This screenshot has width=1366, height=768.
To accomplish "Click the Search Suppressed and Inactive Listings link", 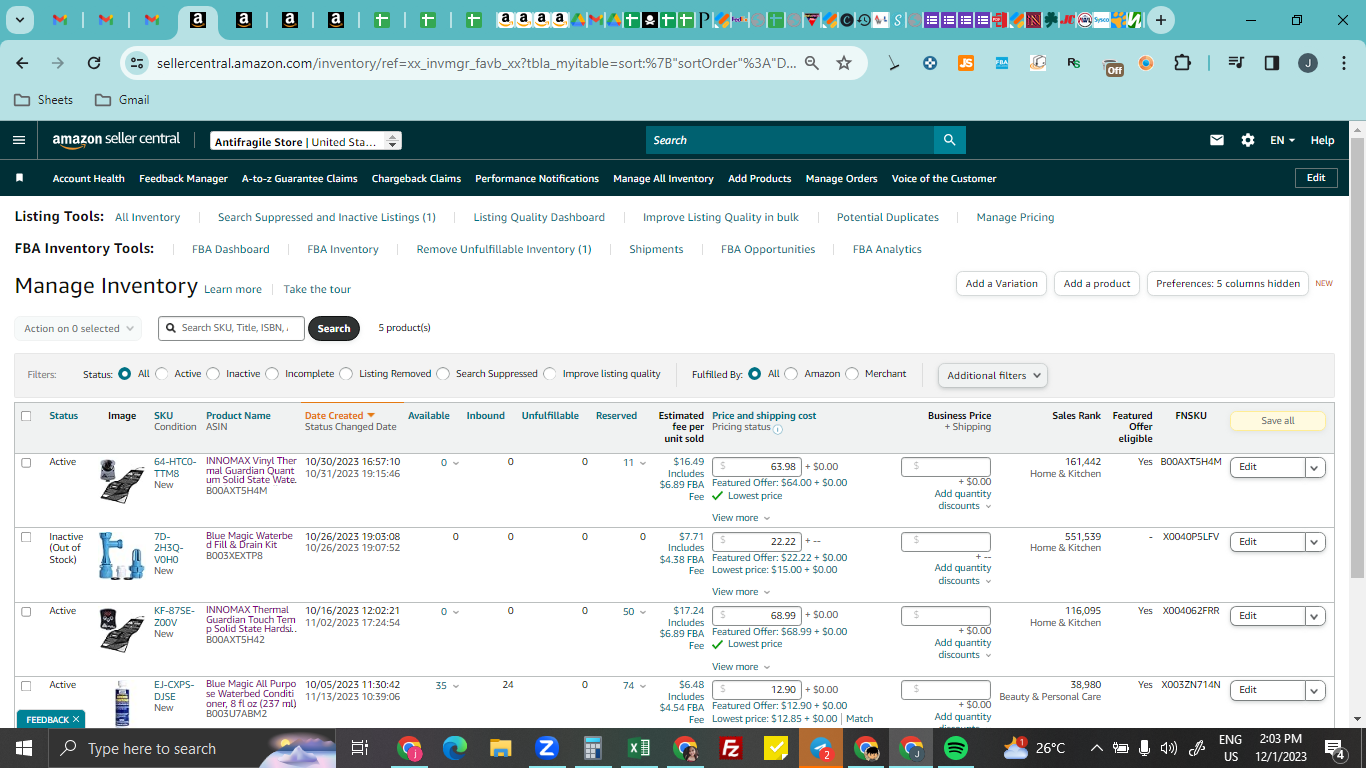I will (x=327, y=217).
